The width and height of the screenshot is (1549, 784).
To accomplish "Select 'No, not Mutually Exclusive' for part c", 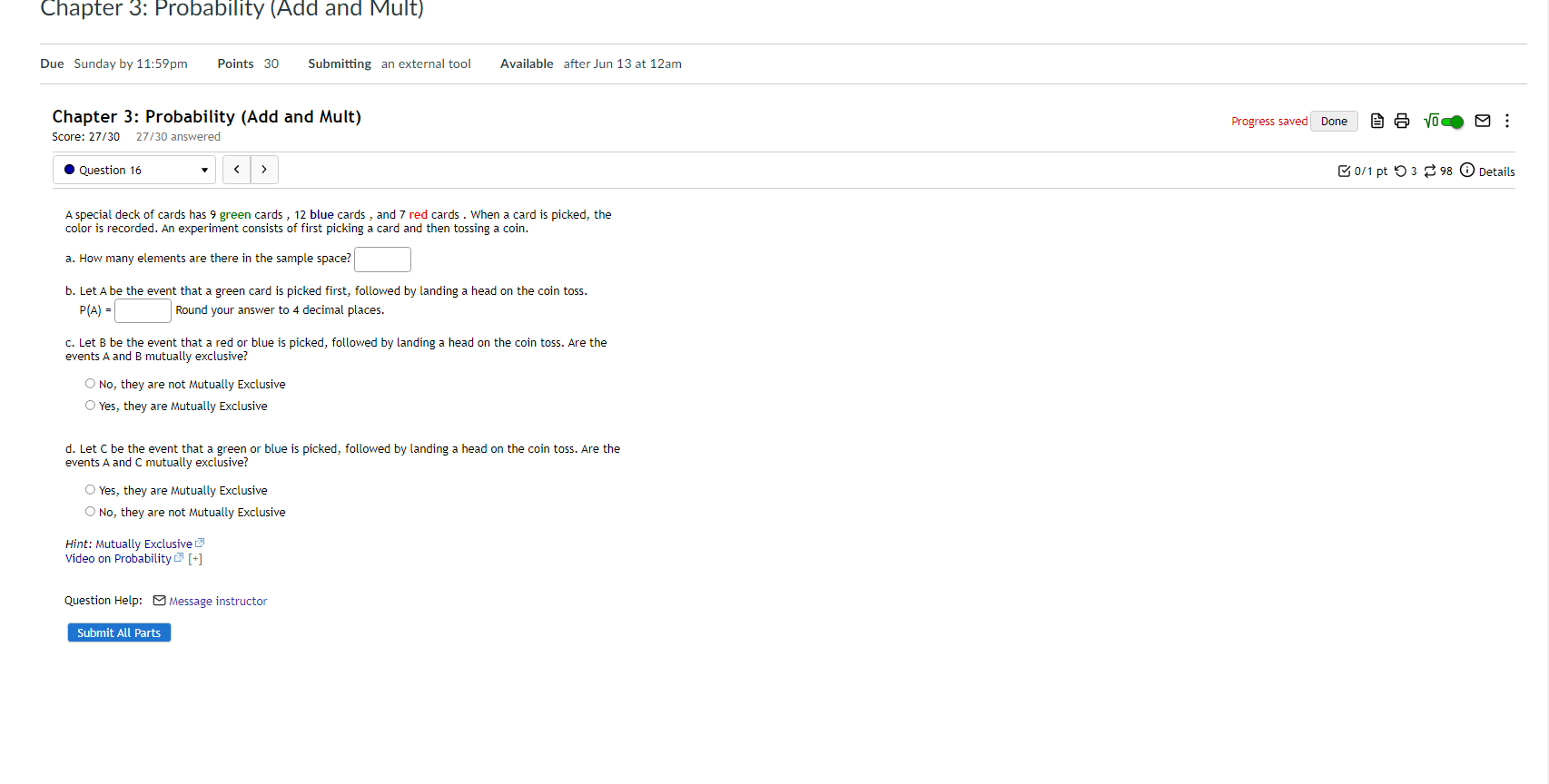I will coord(90,384).
